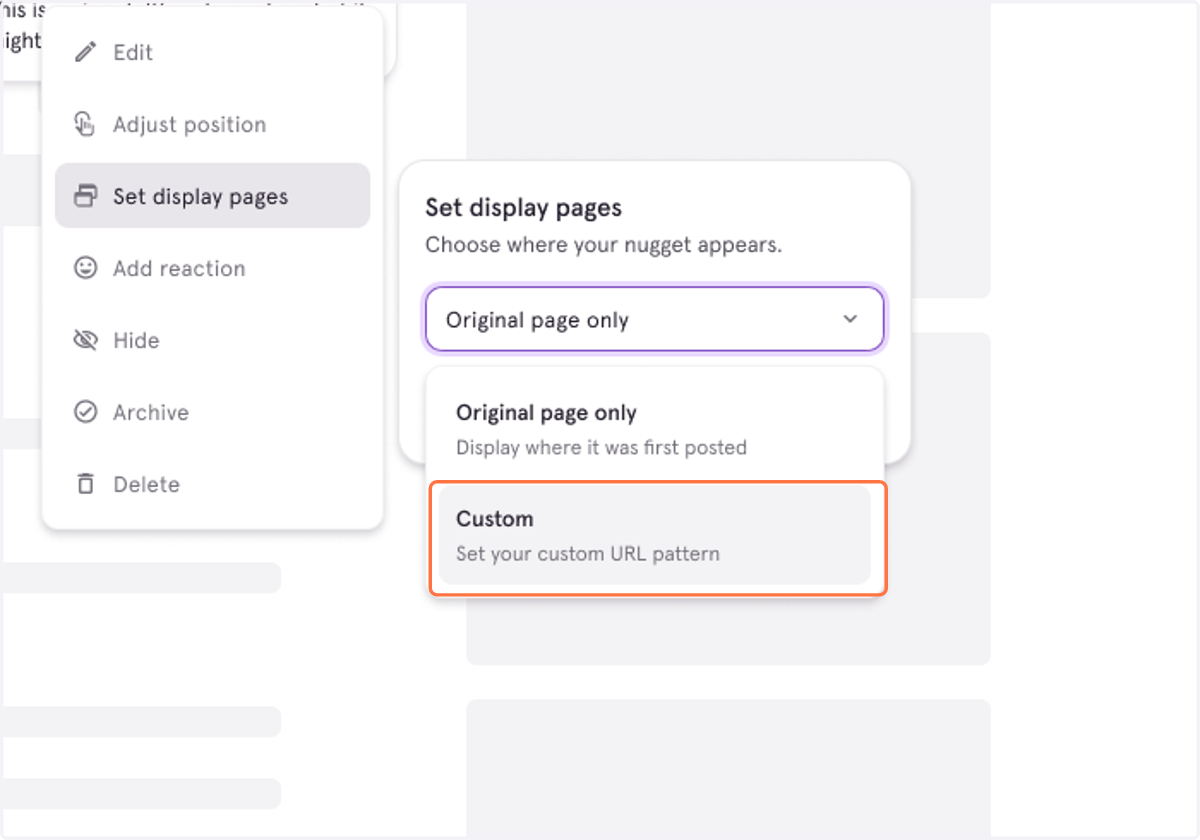Select Adjust position menu entry
The width and height of the screenshot is (1200, 840).
(x=212, y=124)
